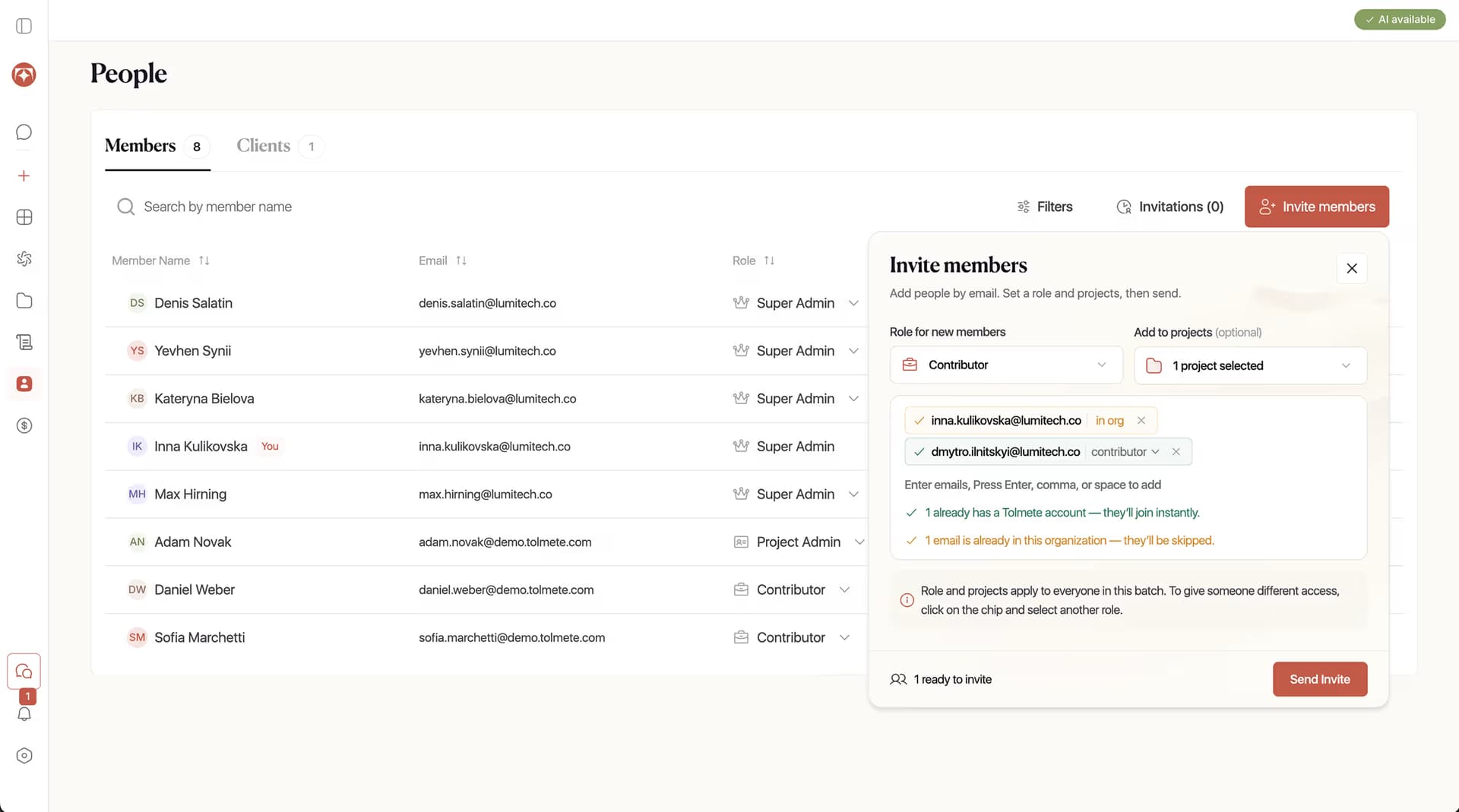
Task: Switch to the Members tab
Action: pos(157,146)
